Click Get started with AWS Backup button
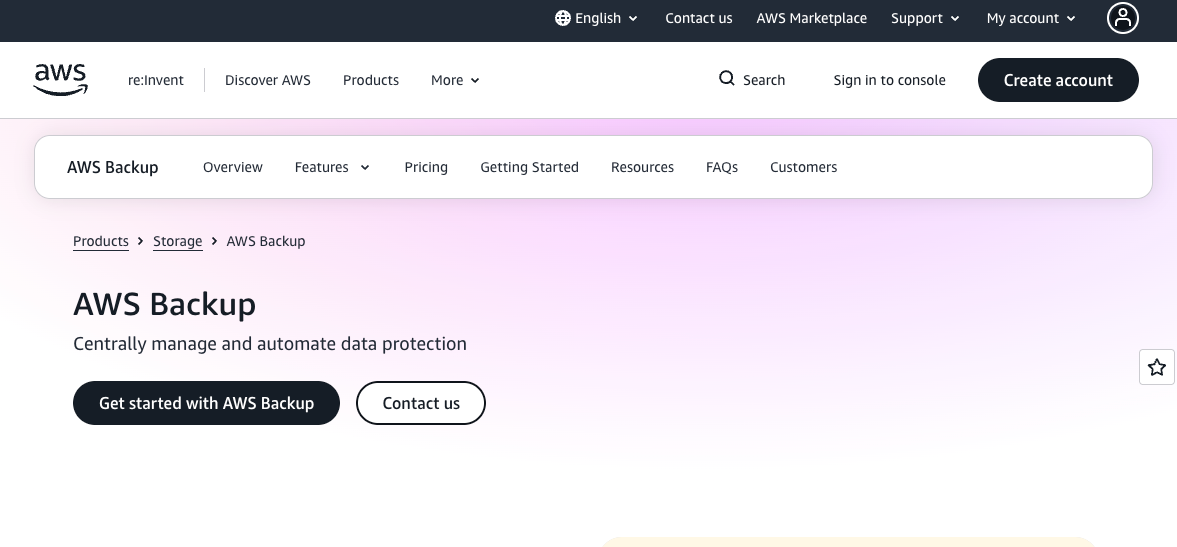Viewport: 1177px width, 547px height. [x=206, y=403]
